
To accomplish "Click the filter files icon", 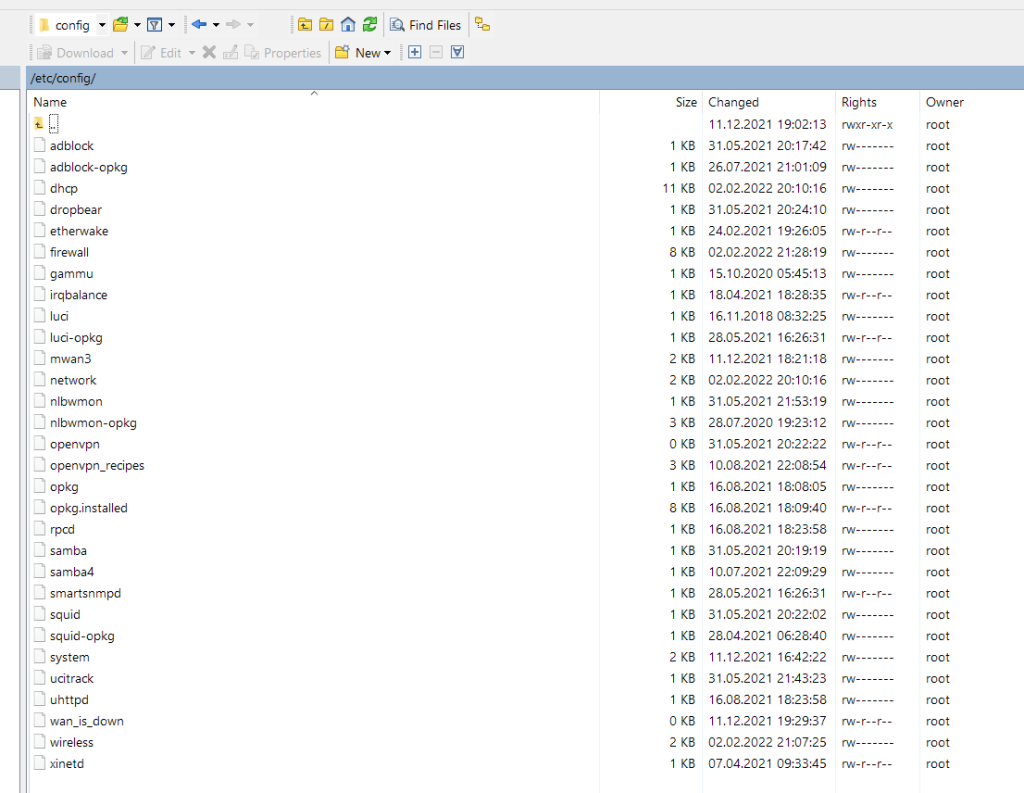I will (x=155, y=25).
